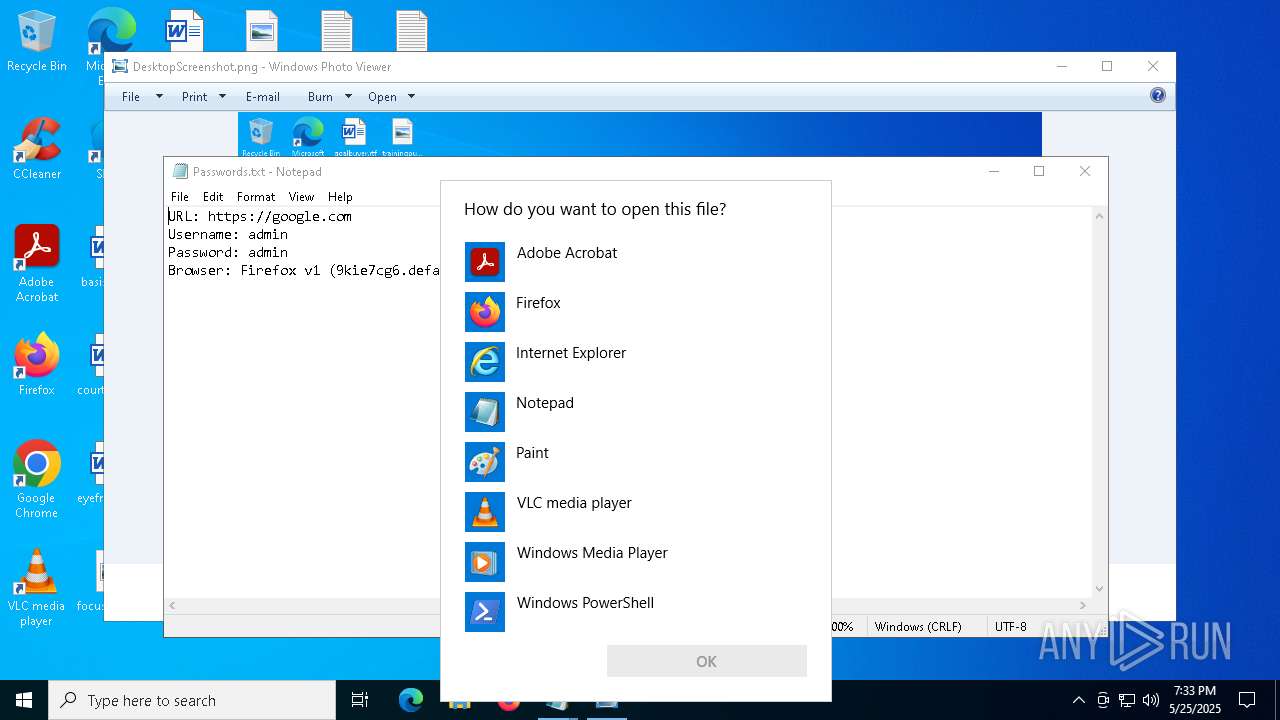Image resolution: width=1280 pixels, height=720 pixels.
Task: Click the pictured Notepad horizontal scrollbar right arrow
Action: pos(1083,605)
